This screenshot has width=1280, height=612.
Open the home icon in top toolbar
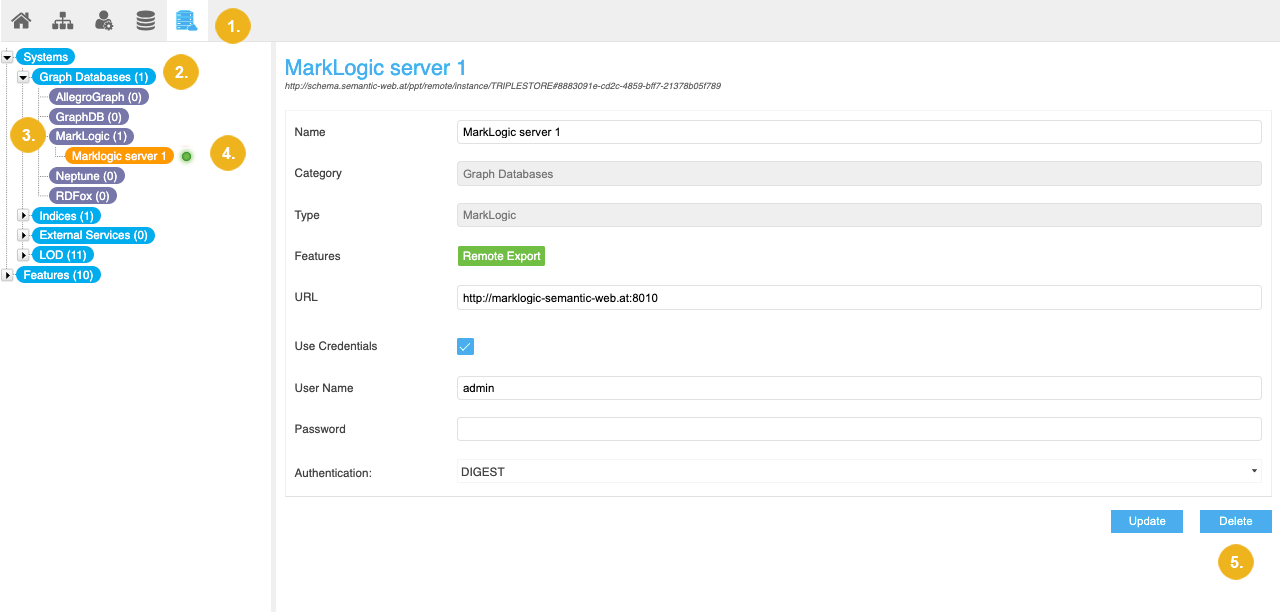tap(21, 20)
